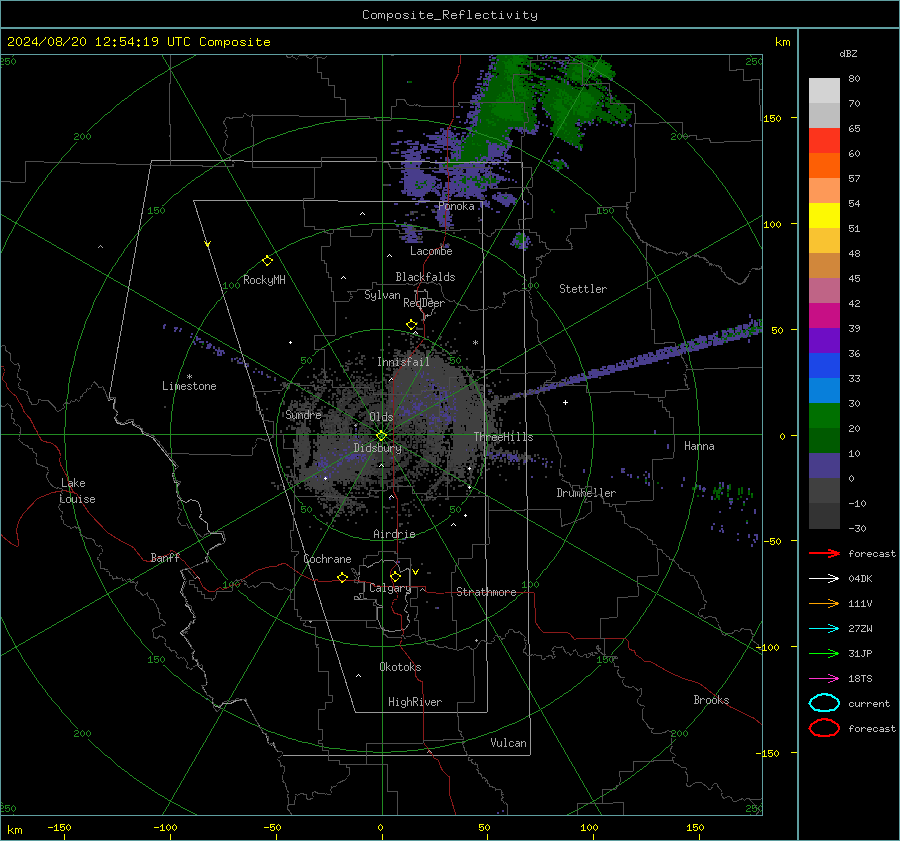Click the yellow diamond marker above Calgary
The width and height of the screenshot is (900, 841).
click(x=395, y=576)
